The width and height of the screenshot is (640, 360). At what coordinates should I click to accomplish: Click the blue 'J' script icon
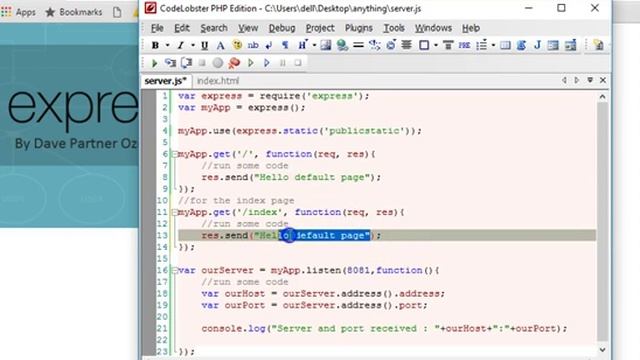pos(538,45)
